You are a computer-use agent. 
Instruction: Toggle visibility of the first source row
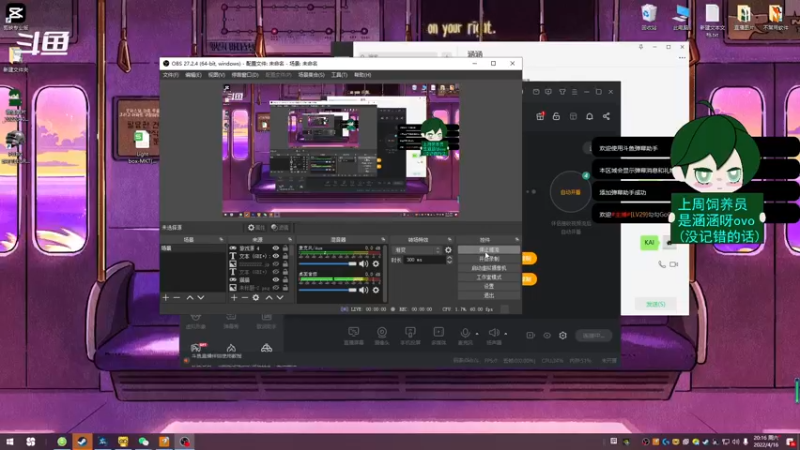click(276, 248)
